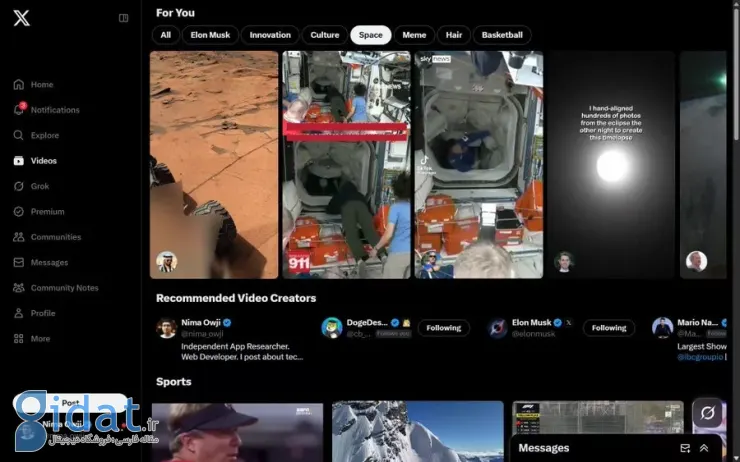Play the eclipse timelapse video
The height and width of the screenshot is (462, 740).
(x=612, y=165)
